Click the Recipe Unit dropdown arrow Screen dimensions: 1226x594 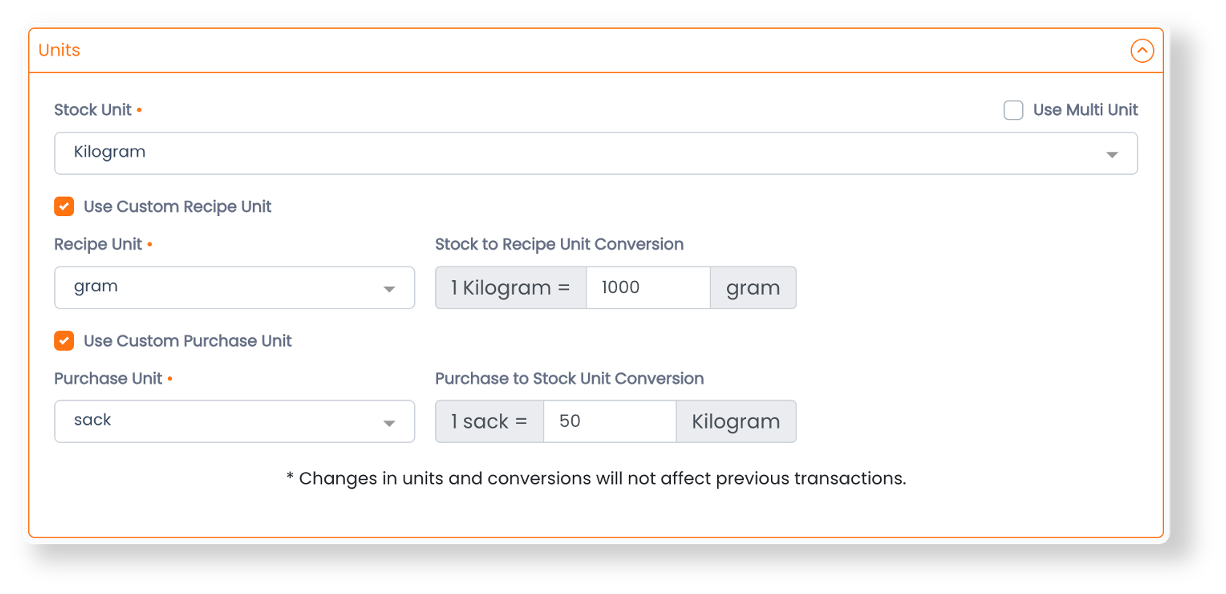pyautogui.click(x=389, y=290)
